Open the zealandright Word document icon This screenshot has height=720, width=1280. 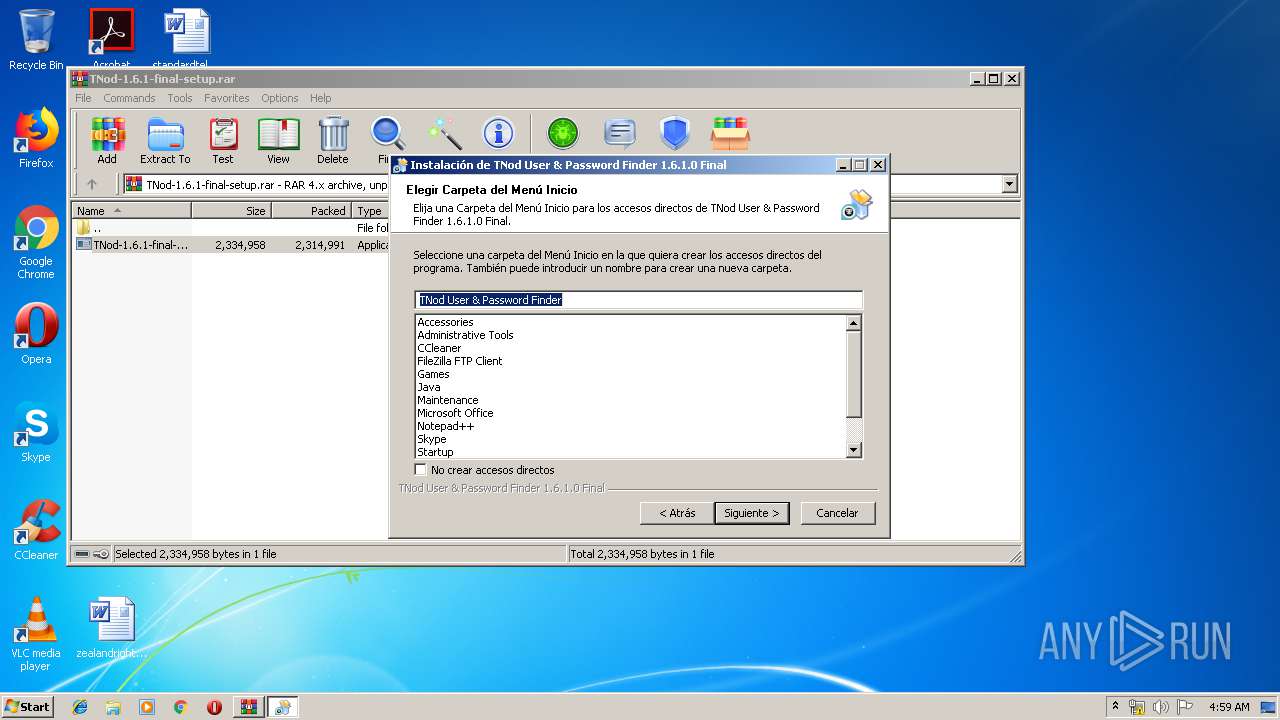click(x=111, y=628)
